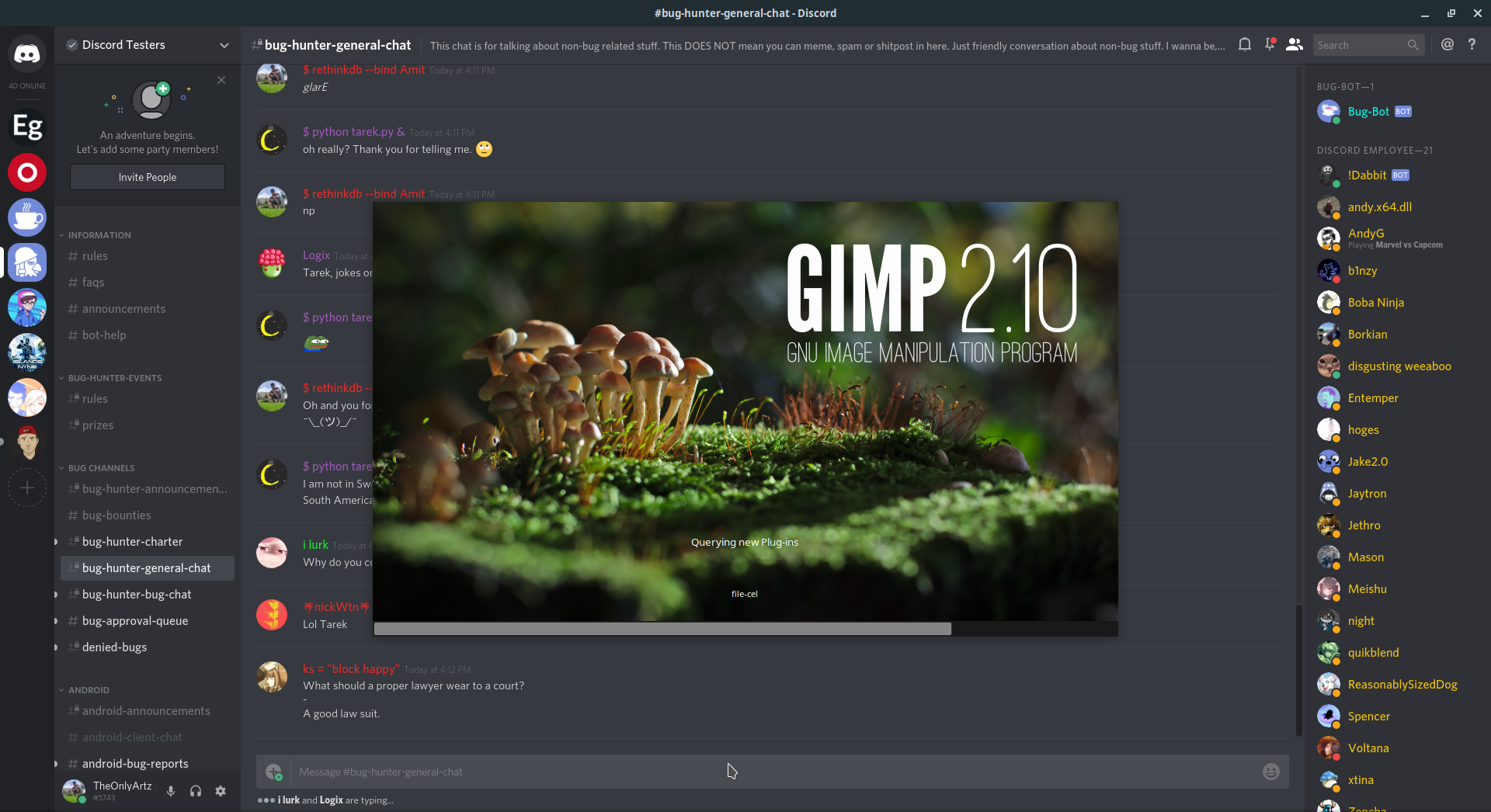Viewport: 1491px width, 812px height.
Task: Click the Invite People button
Action: 148,177
